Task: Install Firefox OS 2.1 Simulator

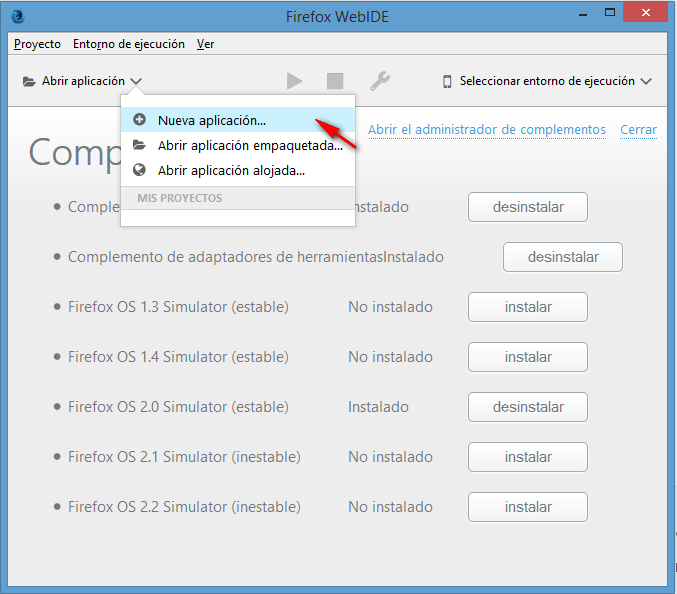Action: click(528, 457)
